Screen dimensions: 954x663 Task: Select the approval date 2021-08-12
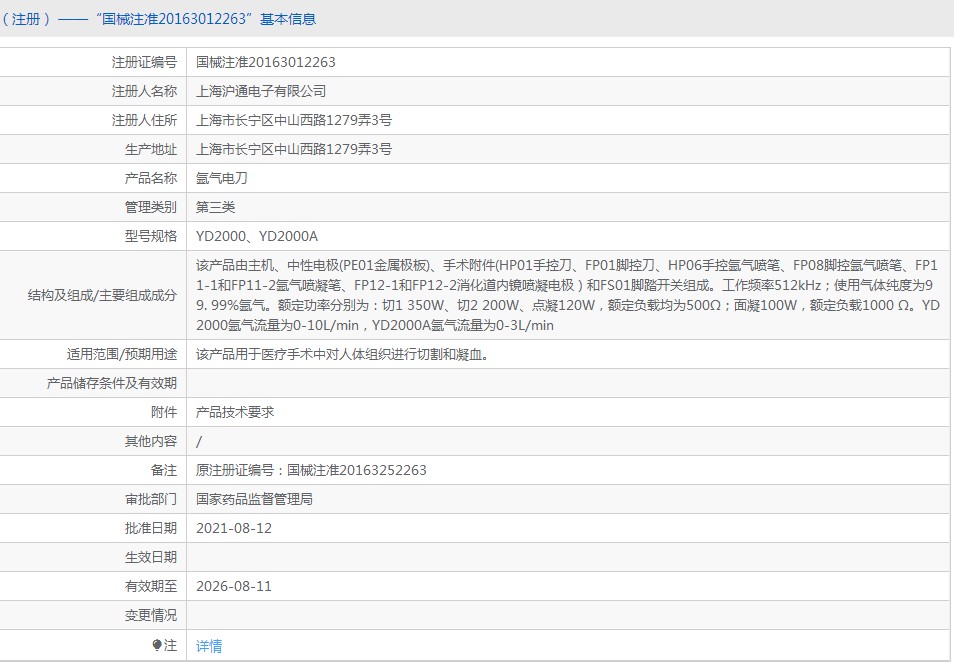(x=234, y=528)
